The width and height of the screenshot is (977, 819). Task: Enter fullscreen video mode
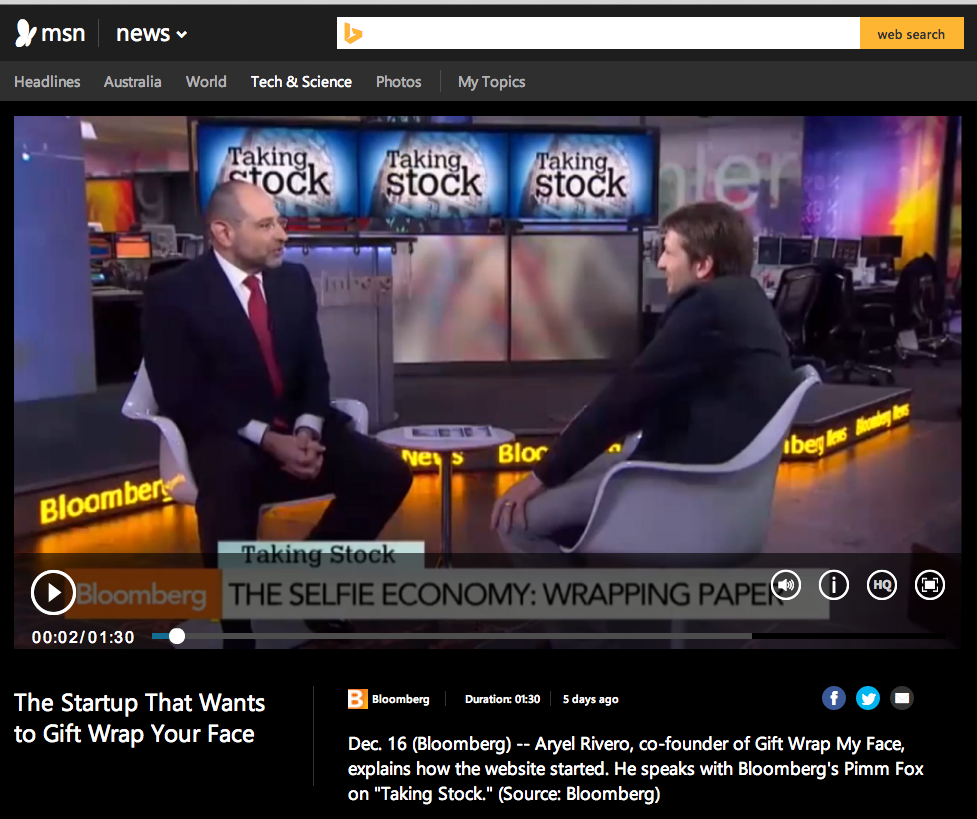point(929,585)
